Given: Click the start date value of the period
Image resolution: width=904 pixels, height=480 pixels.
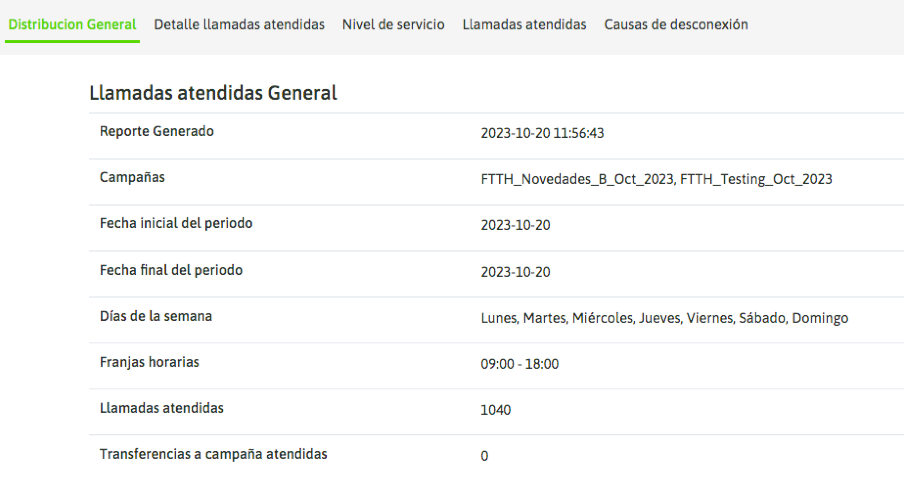Looking at the screenshot, I should click(515, 225).
